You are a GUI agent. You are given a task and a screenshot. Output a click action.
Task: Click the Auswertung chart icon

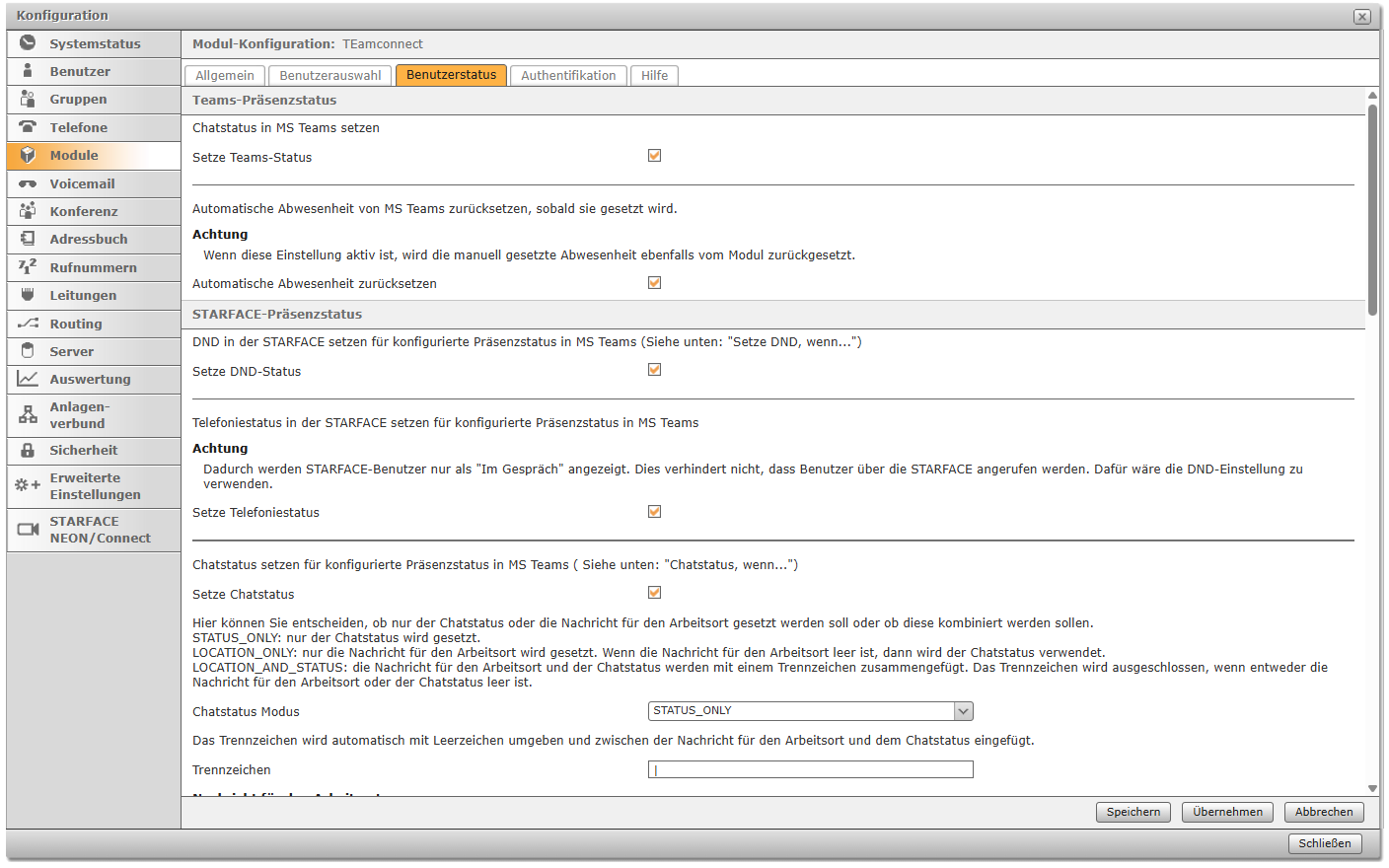pos(28,379)
